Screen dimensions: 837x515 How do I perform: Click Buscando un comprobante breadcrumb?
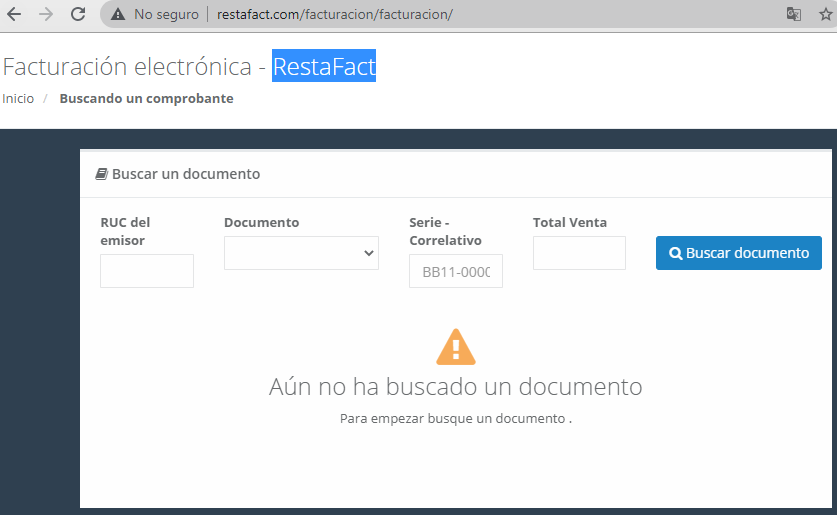coord(146,99)
